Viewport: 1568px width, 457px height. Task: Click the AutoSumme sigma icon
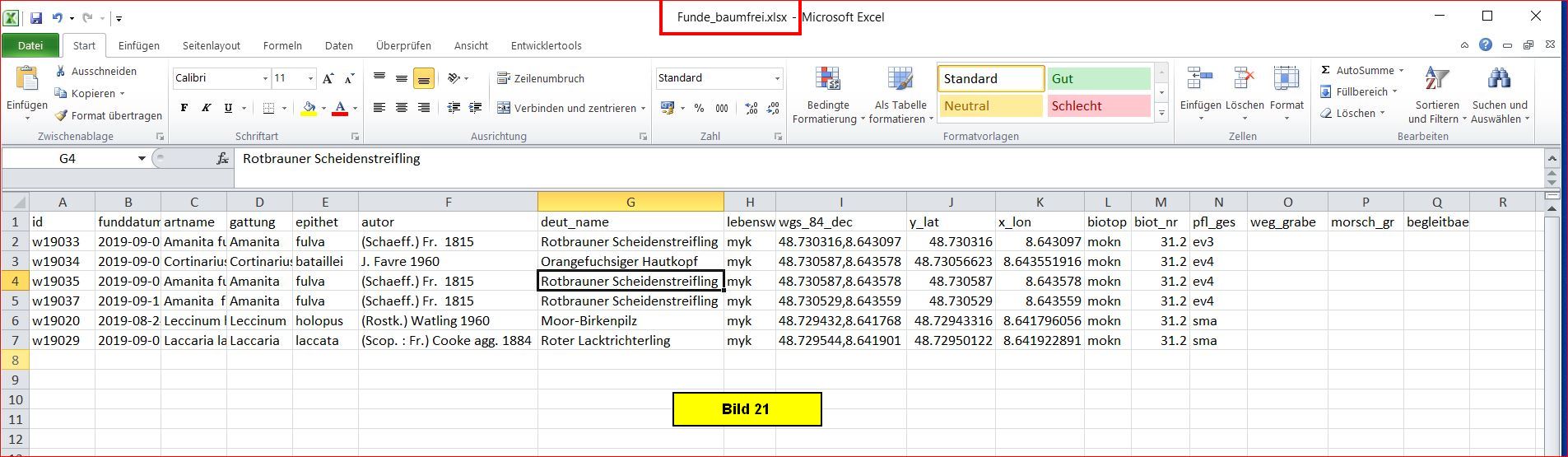[x=1325, y=71]
